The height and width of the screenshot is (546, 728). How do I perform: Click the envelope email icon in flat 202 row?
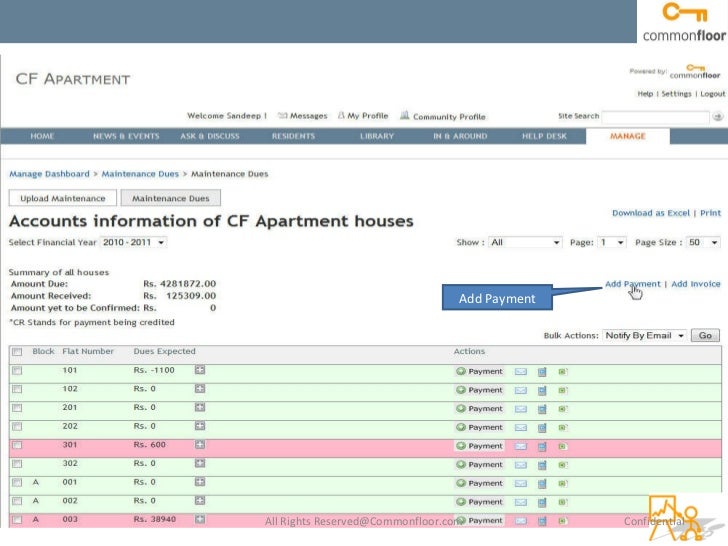coord(521,428)
